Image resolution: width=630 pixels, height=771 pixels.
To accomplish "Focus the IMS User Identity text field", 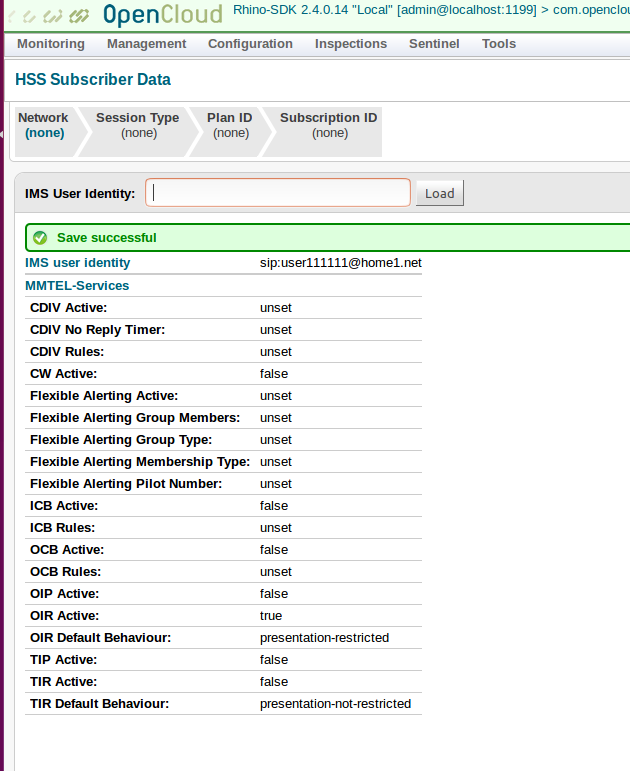I will pyautogui.click(x=278, y=193).
